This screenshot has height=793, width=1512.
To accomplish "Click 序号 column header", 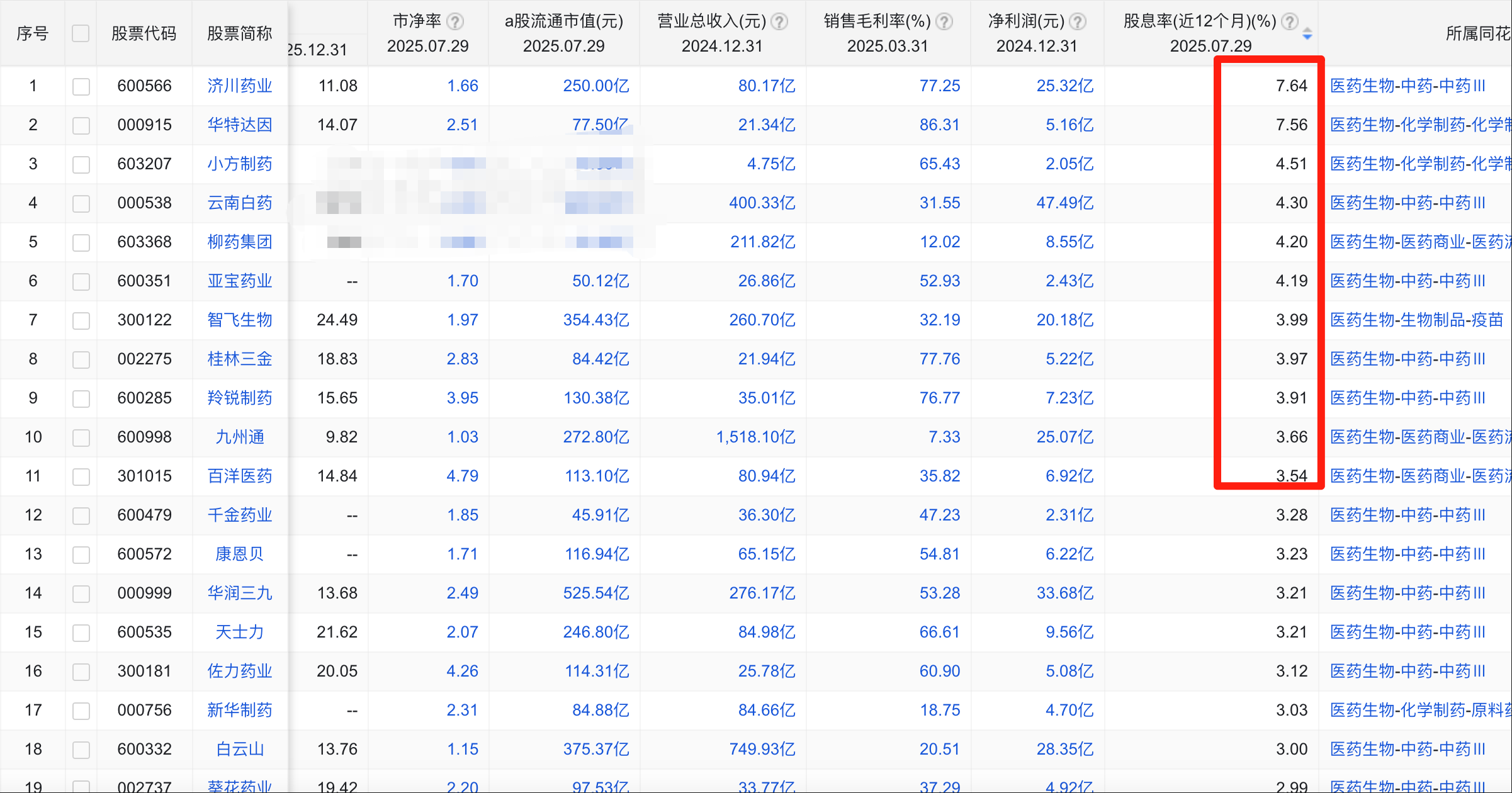I will 33,33.
